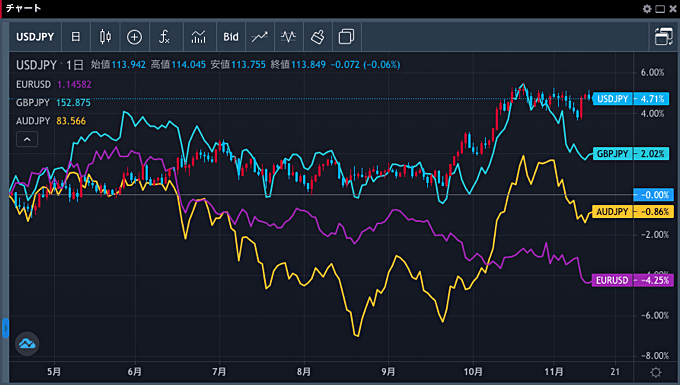Click the eraser clear drawings icon
The width and height of the screenshot is (680, 385).
coord(317,37)
